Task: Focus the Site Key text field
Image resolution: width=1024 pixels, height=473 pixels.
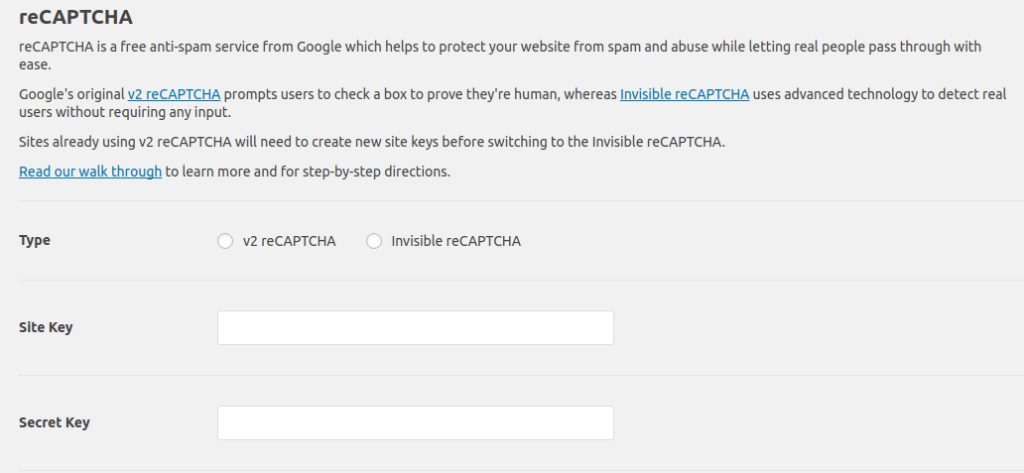Action: 415,328
